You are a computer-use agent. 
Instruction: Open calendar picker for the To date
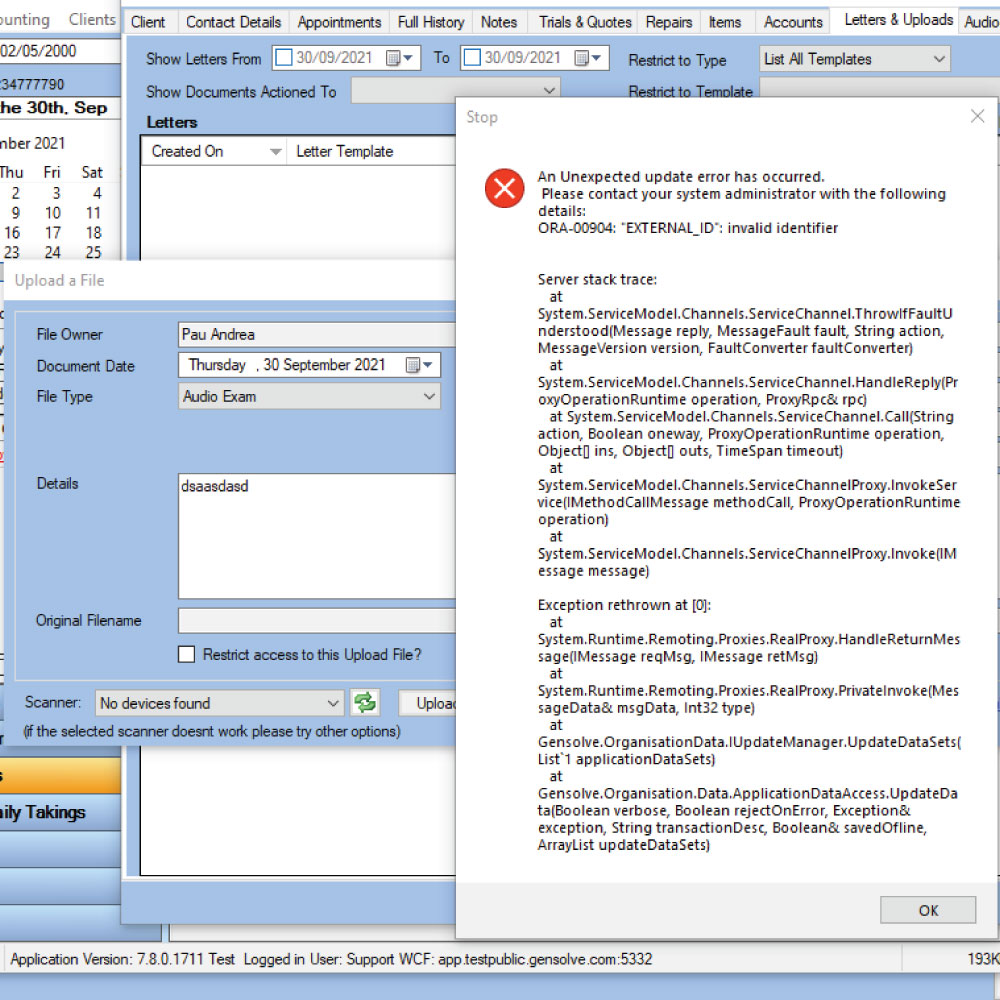click(x=581, y=58)
